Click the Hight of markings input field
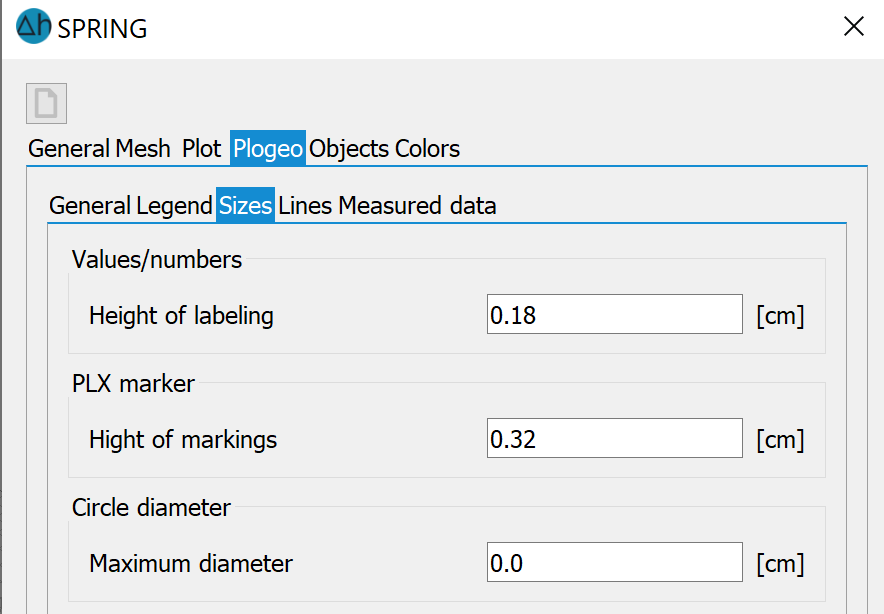Image resolution: width=884 pixels, height=614 pixels. click(614, 439)
